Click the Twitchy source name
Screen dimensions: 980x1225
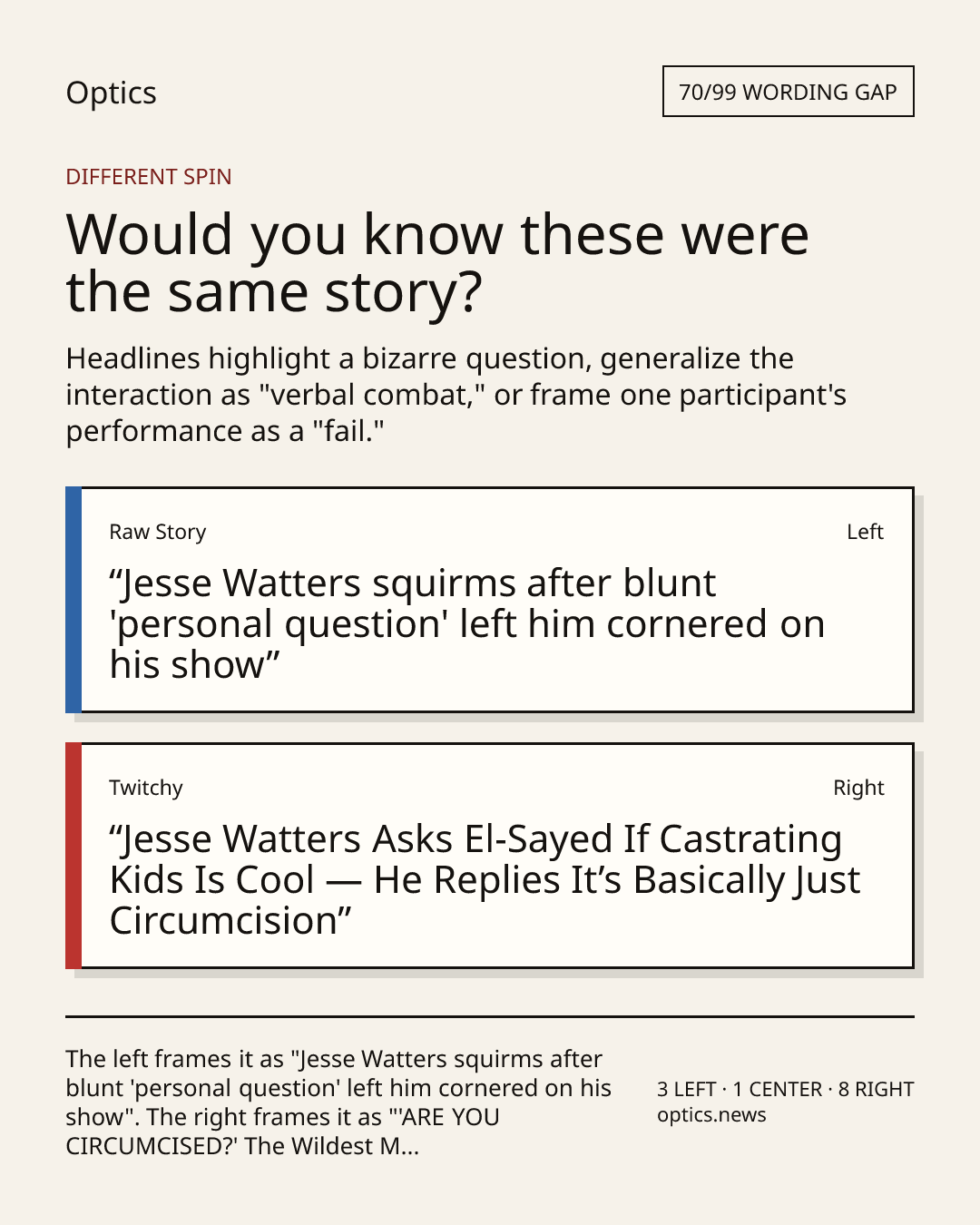pyautogui.click(x=146, y=788)
